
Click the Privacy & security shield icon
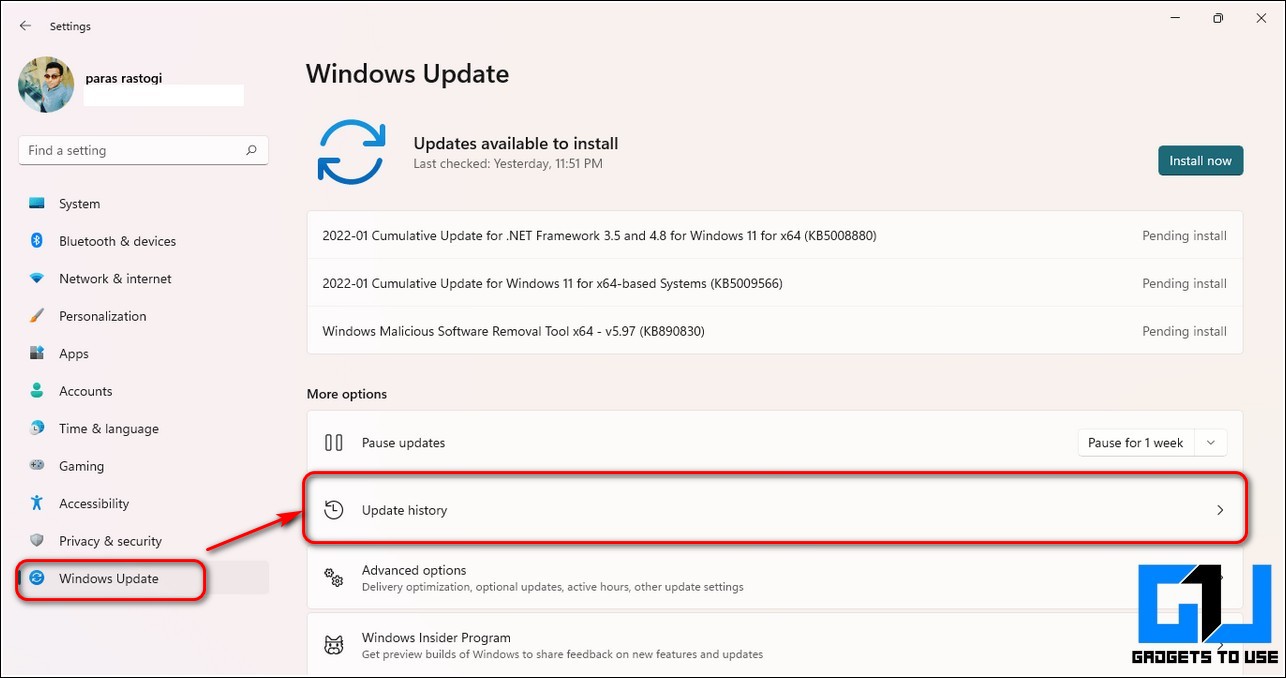click(37, 541)
